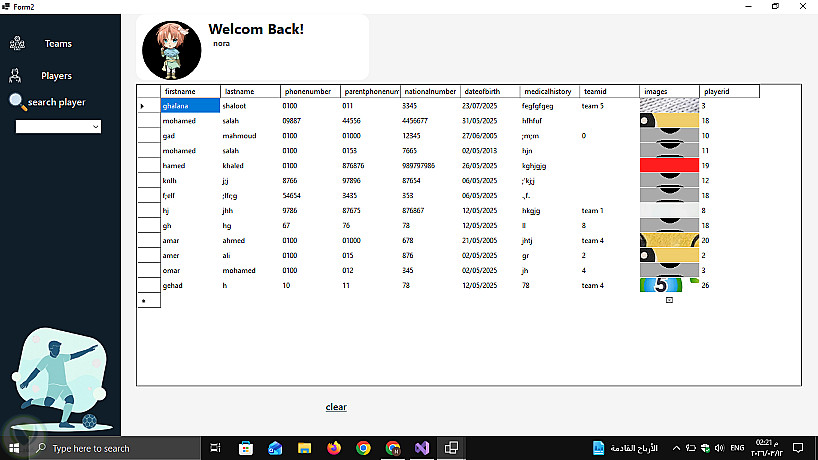Open Microsoft Store from taskbar
Screen dimensions: 818x460
click(x=246, y=448)
